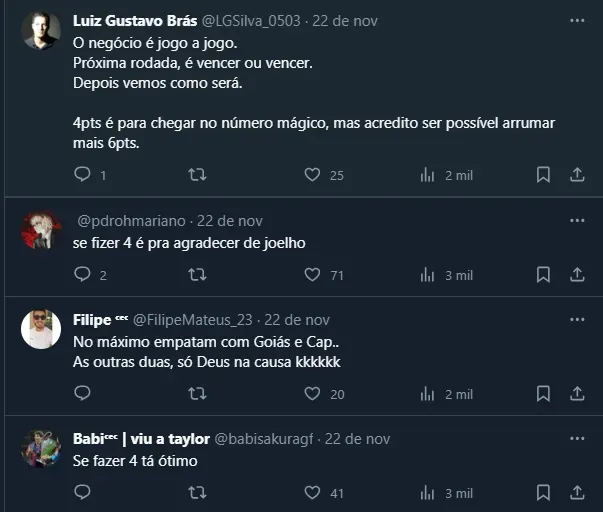This screenshot has width=603, height=512.
Task: View analytics on Babi's tweet
Action: pyautogui.click(x=428, y=492)
